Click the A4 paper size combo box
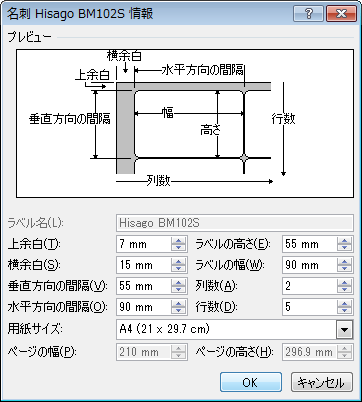The image size is (362, 402). click(235, 330)
